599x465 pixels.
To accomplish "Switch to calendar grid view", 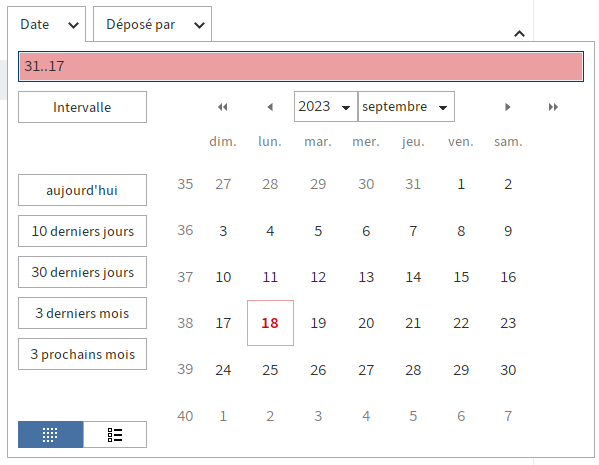I will [x=50, y=434].
